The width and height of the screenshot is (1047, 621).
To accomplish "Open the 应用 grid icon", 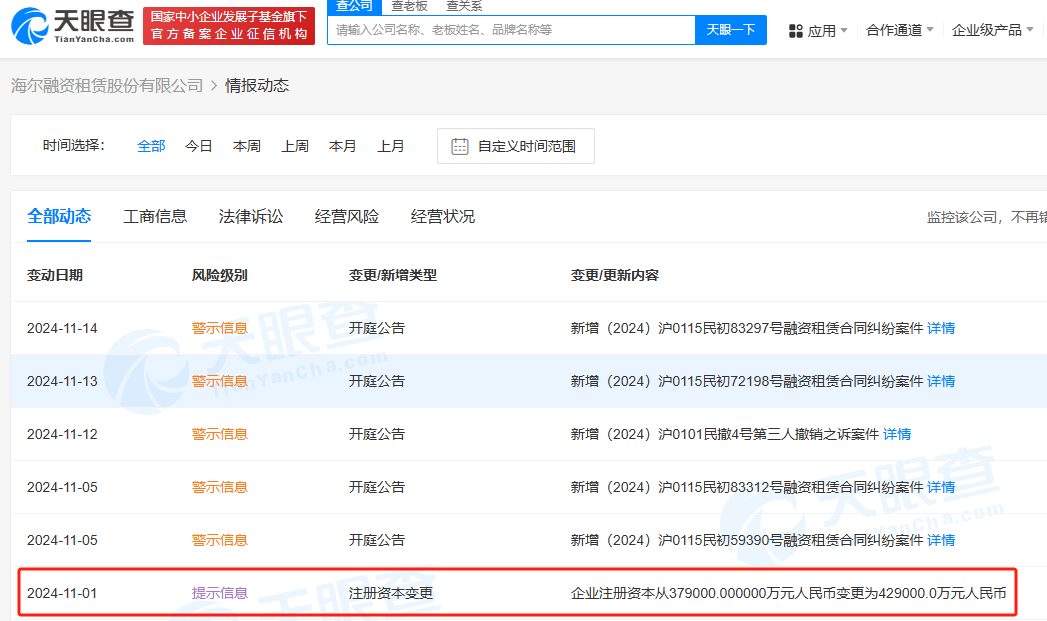I will (795, 31).
